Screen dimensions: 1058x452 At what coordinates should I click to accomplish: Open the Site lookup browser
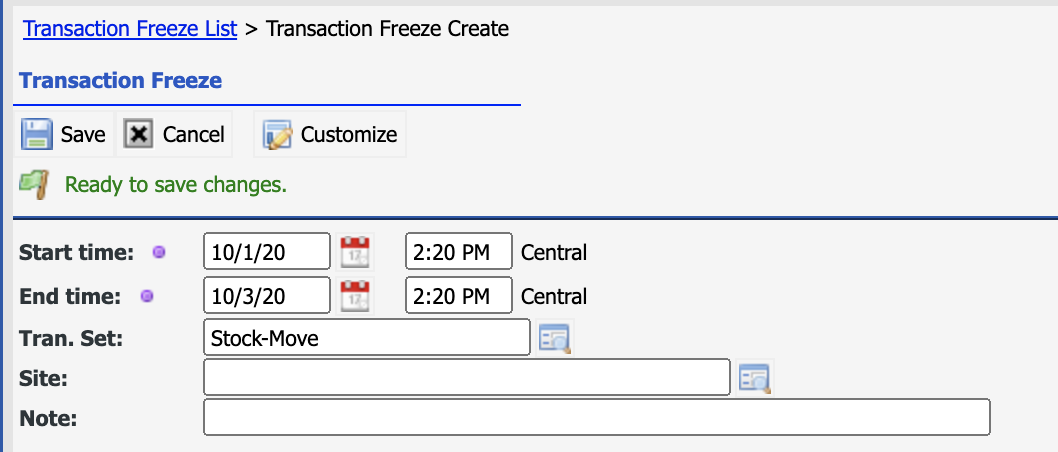(x=754, y=378)
